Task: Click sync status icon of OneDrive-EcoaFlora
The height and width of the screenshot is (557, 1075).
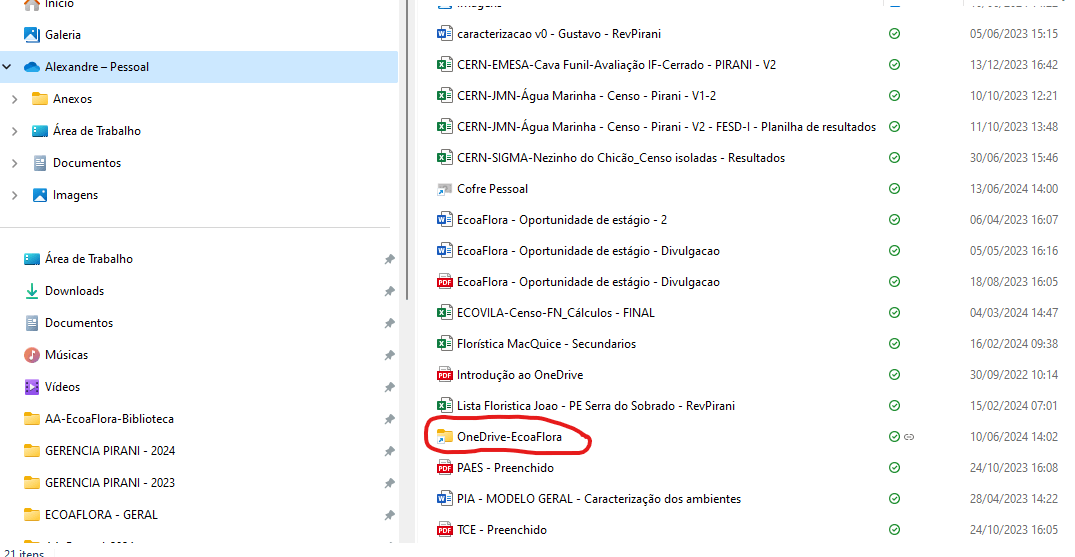Action: [x=894, y=436]
